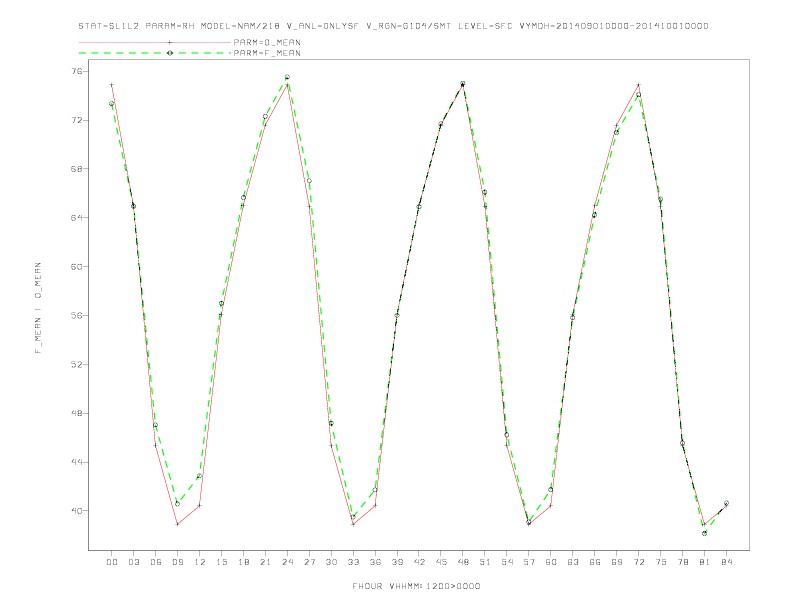Click the F_MEAN circle data point at hour 81
792x612 pixels.
[705, 533]
